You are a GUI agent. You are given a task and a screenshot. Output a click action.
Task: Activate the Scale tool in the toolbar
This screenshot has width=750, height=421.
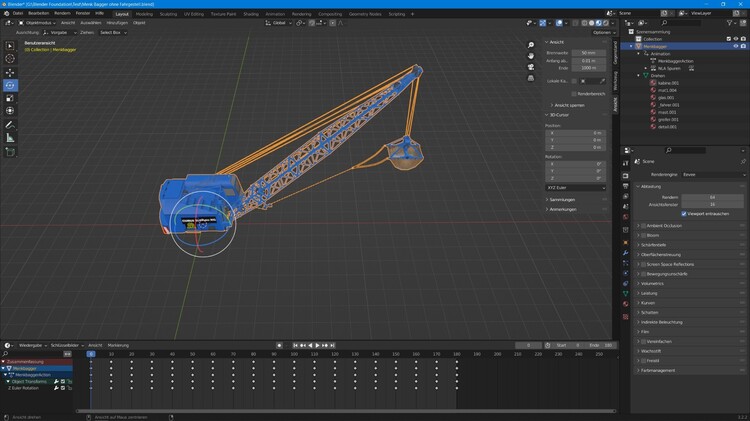click(x=11, y=98)
